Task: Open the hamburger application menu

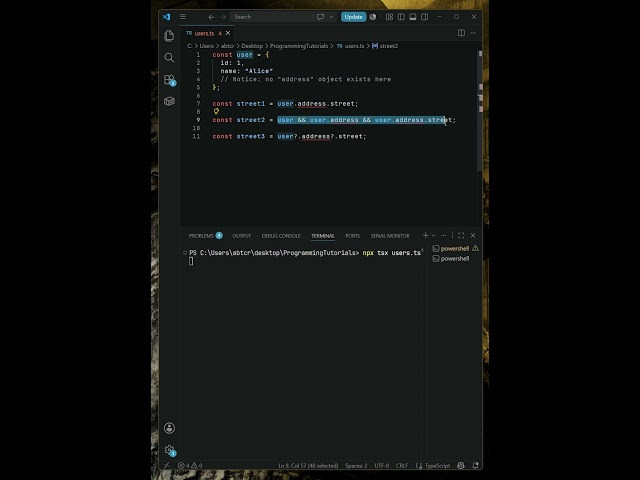Action: point(183,17)
